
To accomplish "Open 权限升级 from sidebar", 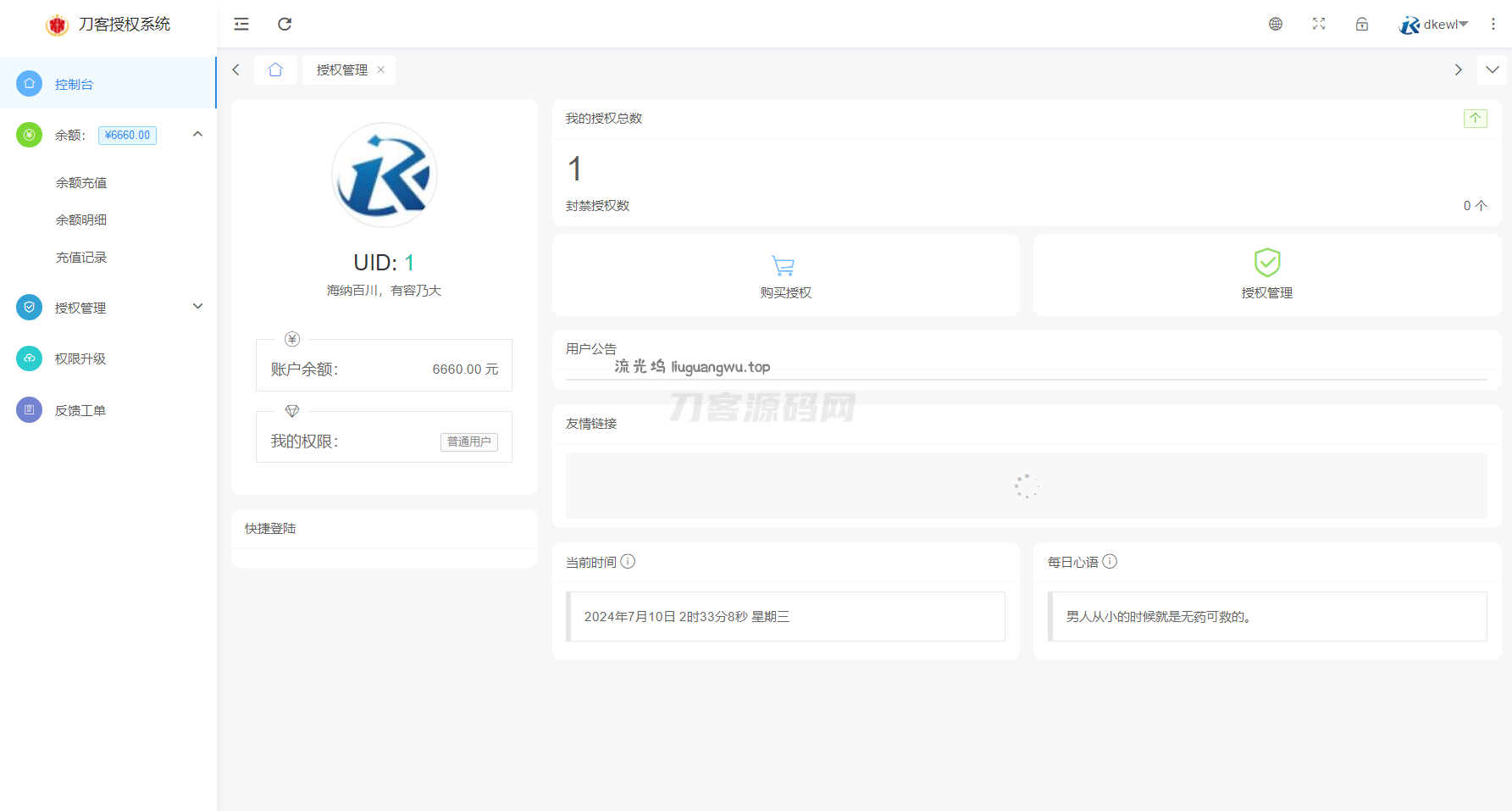I will [80, 358].
